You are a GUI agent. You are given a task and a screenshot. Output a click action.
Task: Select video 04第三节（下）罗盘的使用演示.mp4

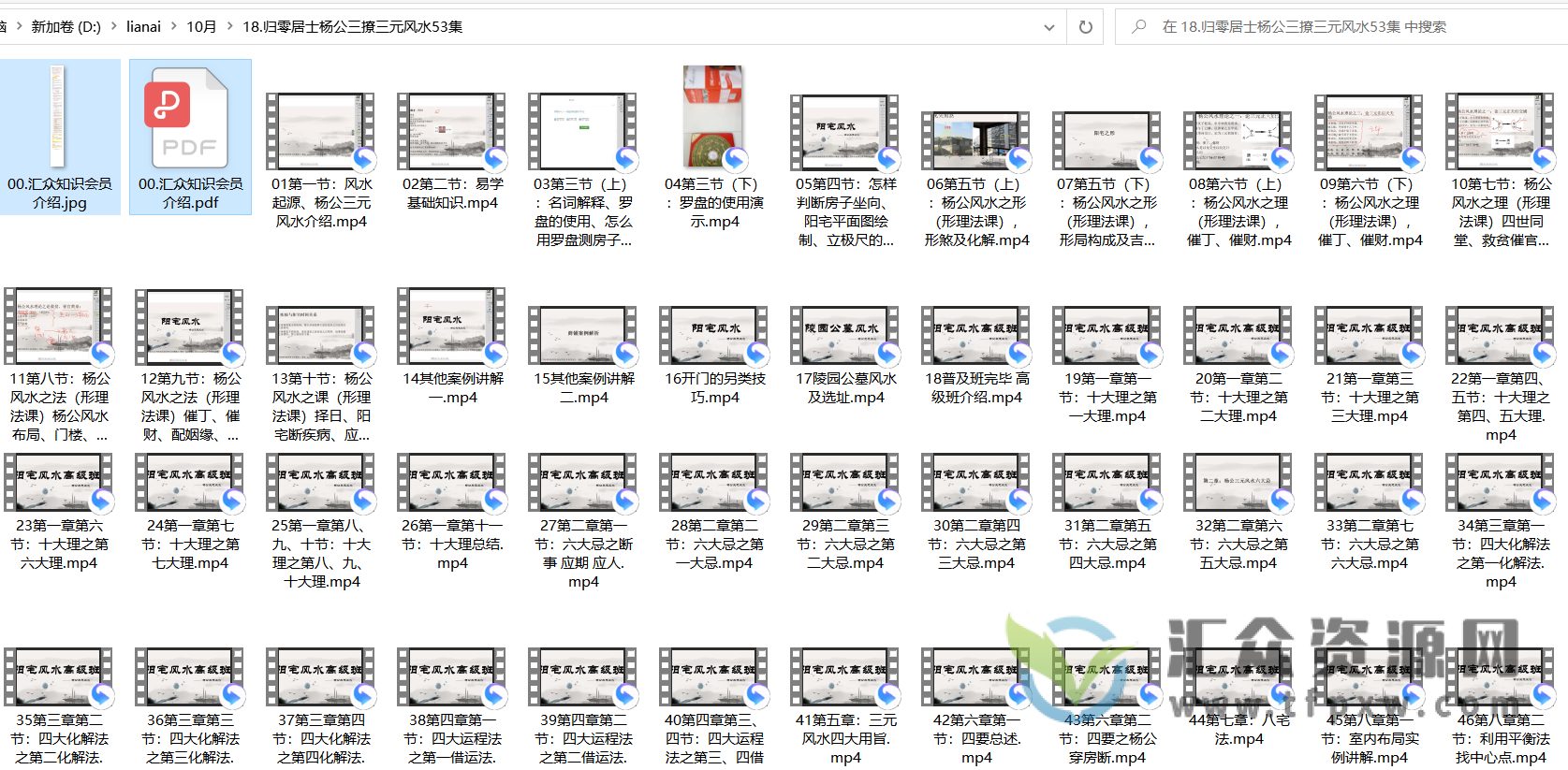[x=713, y=118]
